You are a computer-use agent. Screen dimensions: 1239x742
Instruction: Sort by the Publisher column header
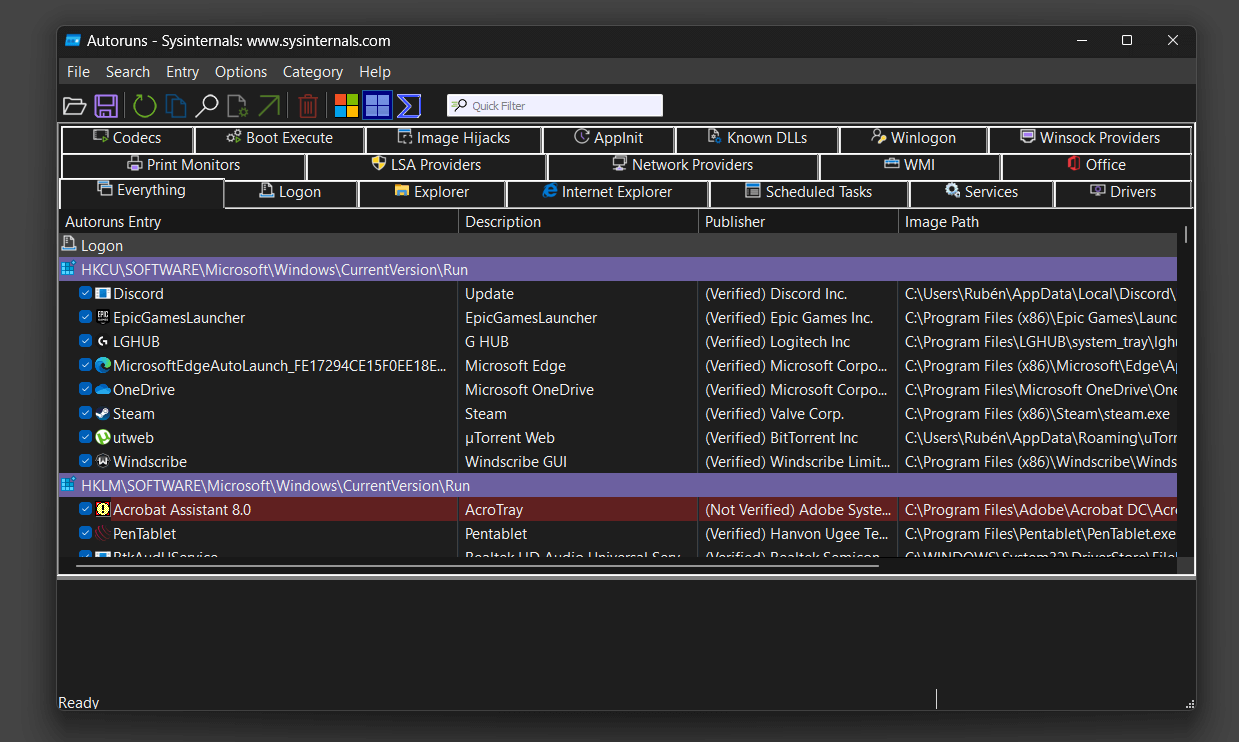click(x=797, y=222)
